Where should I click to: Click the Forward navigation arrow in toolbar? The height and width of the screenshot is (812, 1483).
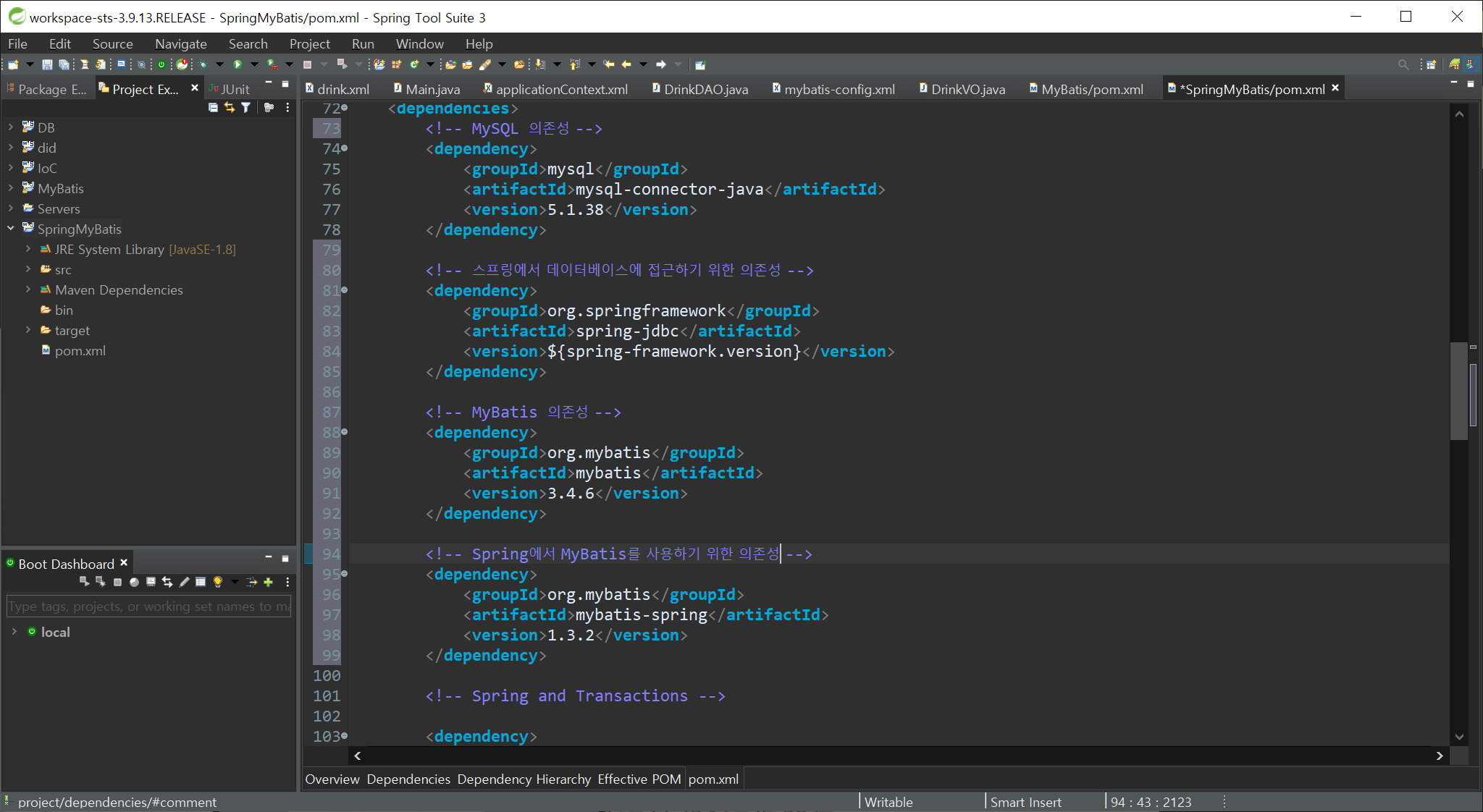coord(660,64)
